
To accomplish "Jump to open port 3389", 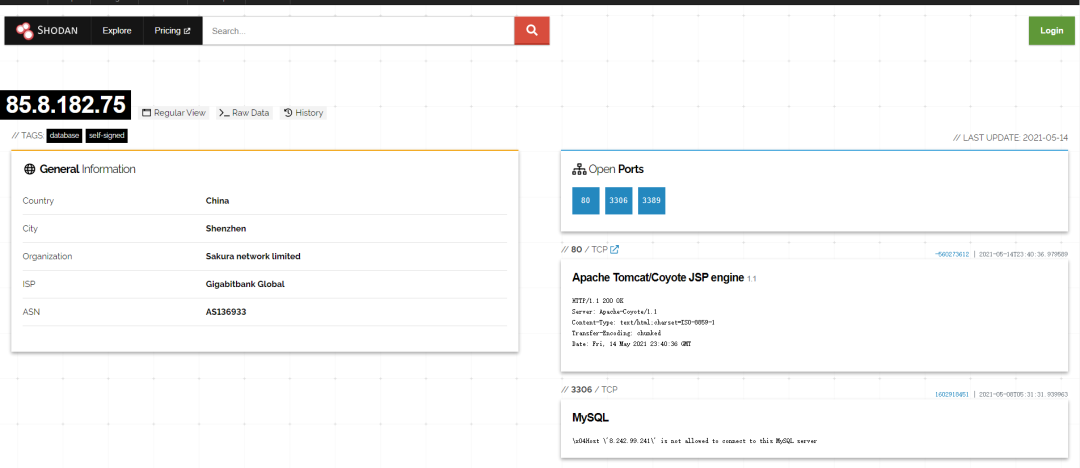I will [x=652, y=201].
